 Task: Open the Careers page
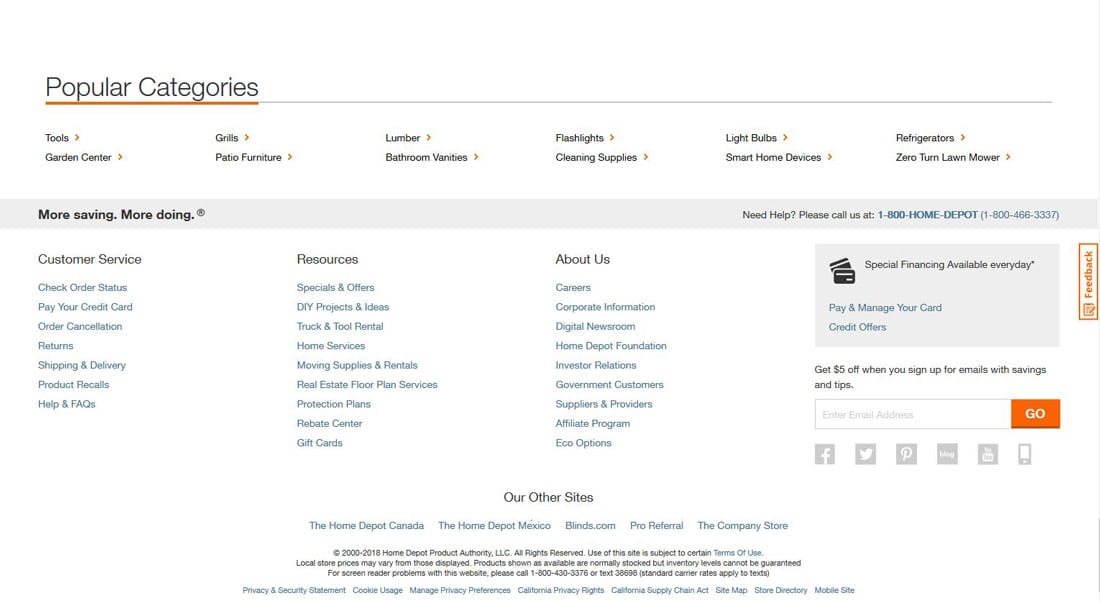pyautogui.click(x=573, y=288)
